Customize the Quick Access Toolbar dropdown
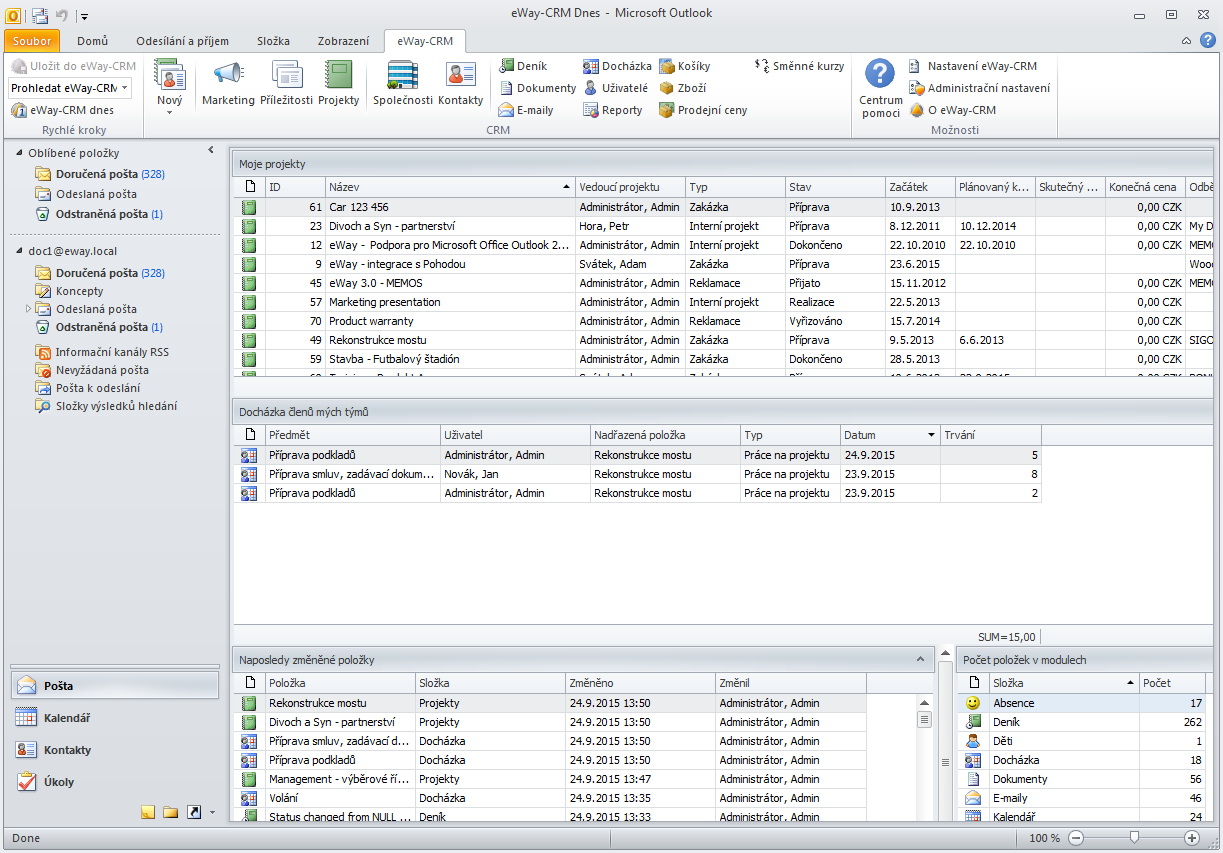 coord(85,16)
